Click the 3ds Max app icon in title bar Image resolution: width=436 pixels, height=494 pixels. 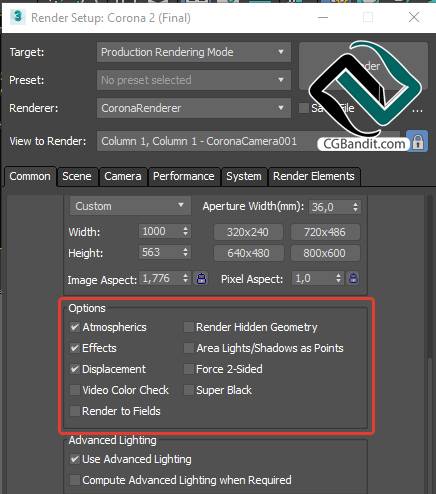[17, 17]
